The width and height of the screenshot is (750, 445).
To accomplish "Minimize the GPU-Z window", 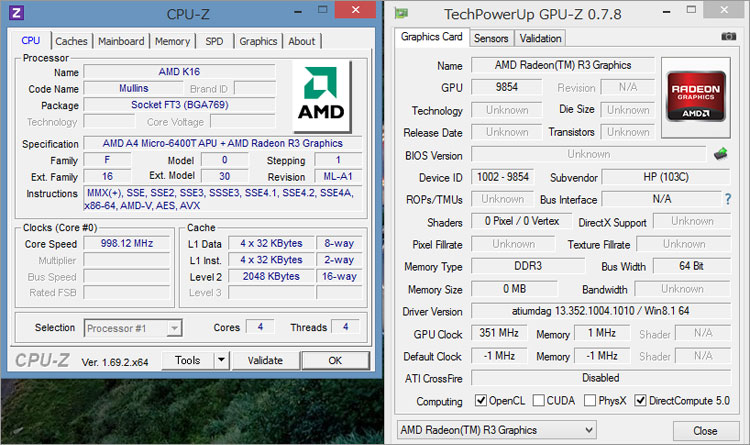I will tap(666, 11).
